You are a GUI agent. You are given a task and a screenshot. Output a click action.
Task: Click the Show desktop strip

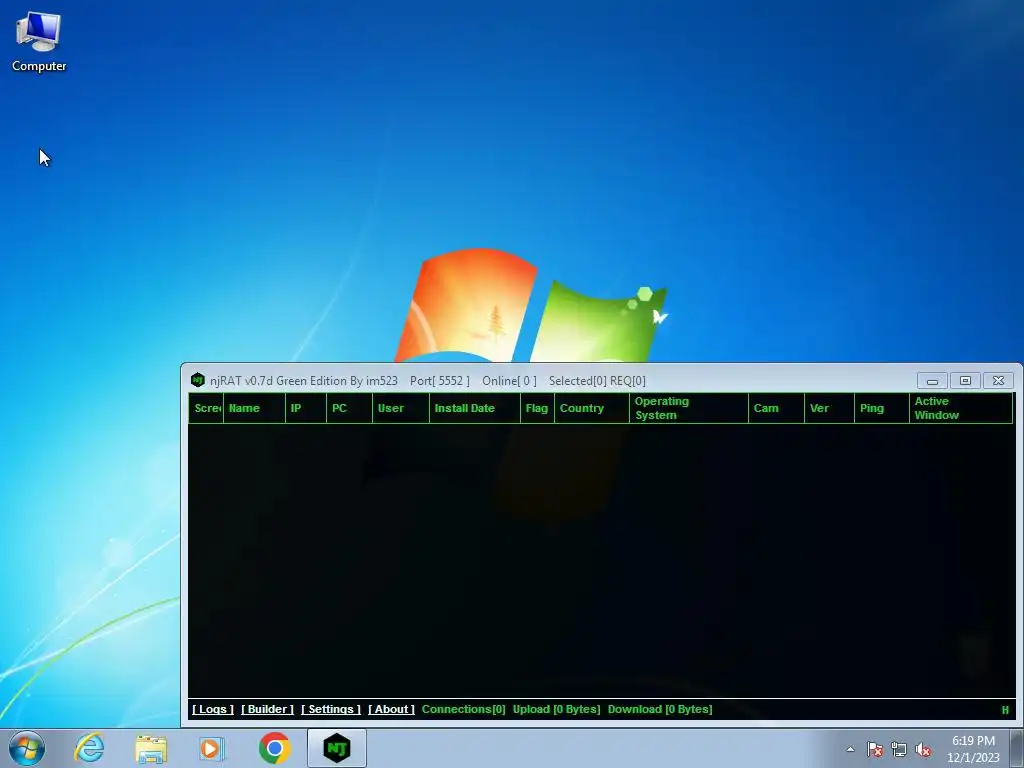(1017, 748)
